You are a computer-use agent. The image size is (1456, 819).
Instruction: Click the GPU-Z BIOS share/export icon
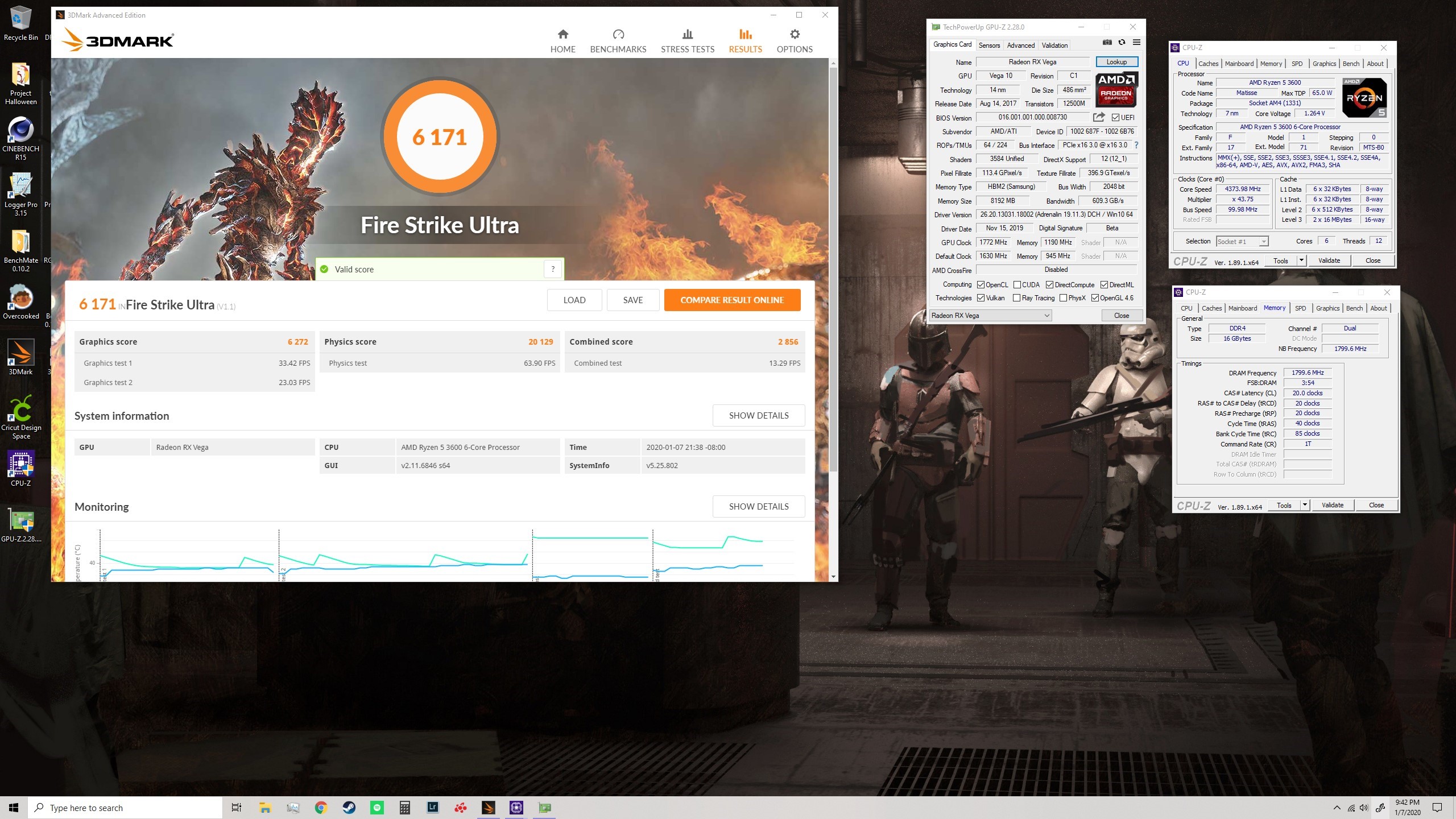(1099, 117)
